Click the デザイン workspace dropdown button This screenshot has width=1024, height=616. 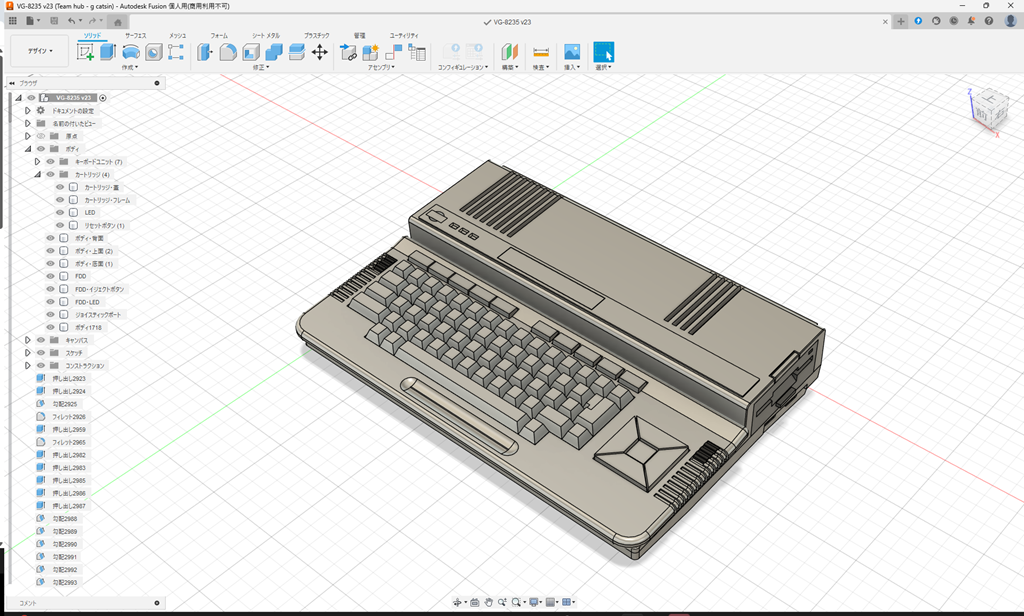pos(40,50)
